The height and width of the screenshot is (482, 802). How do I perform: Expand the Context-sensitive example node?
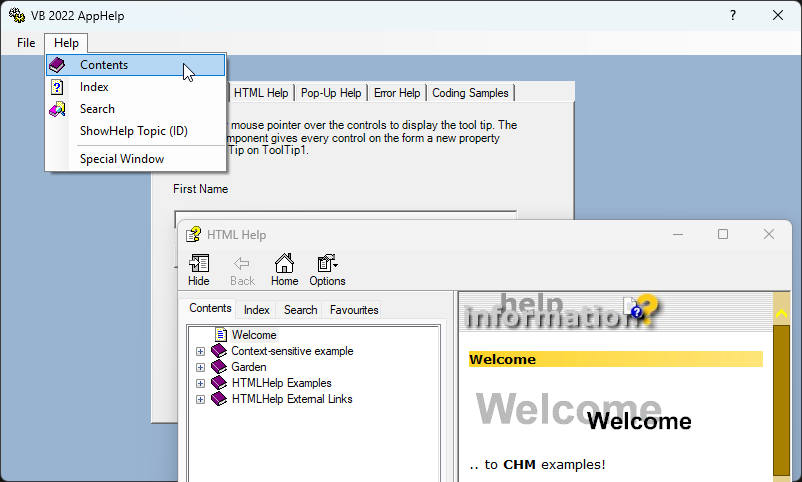(200, 352)
